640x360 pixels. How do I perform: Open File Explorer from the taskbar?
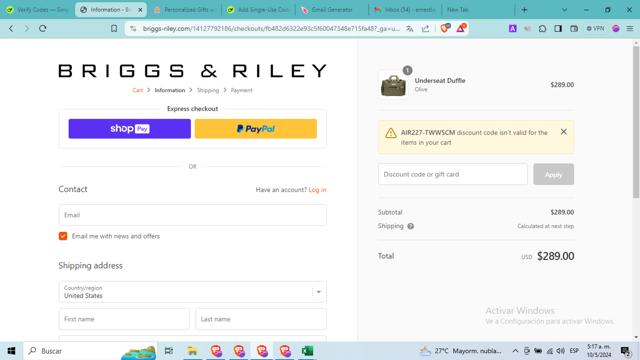192,351
